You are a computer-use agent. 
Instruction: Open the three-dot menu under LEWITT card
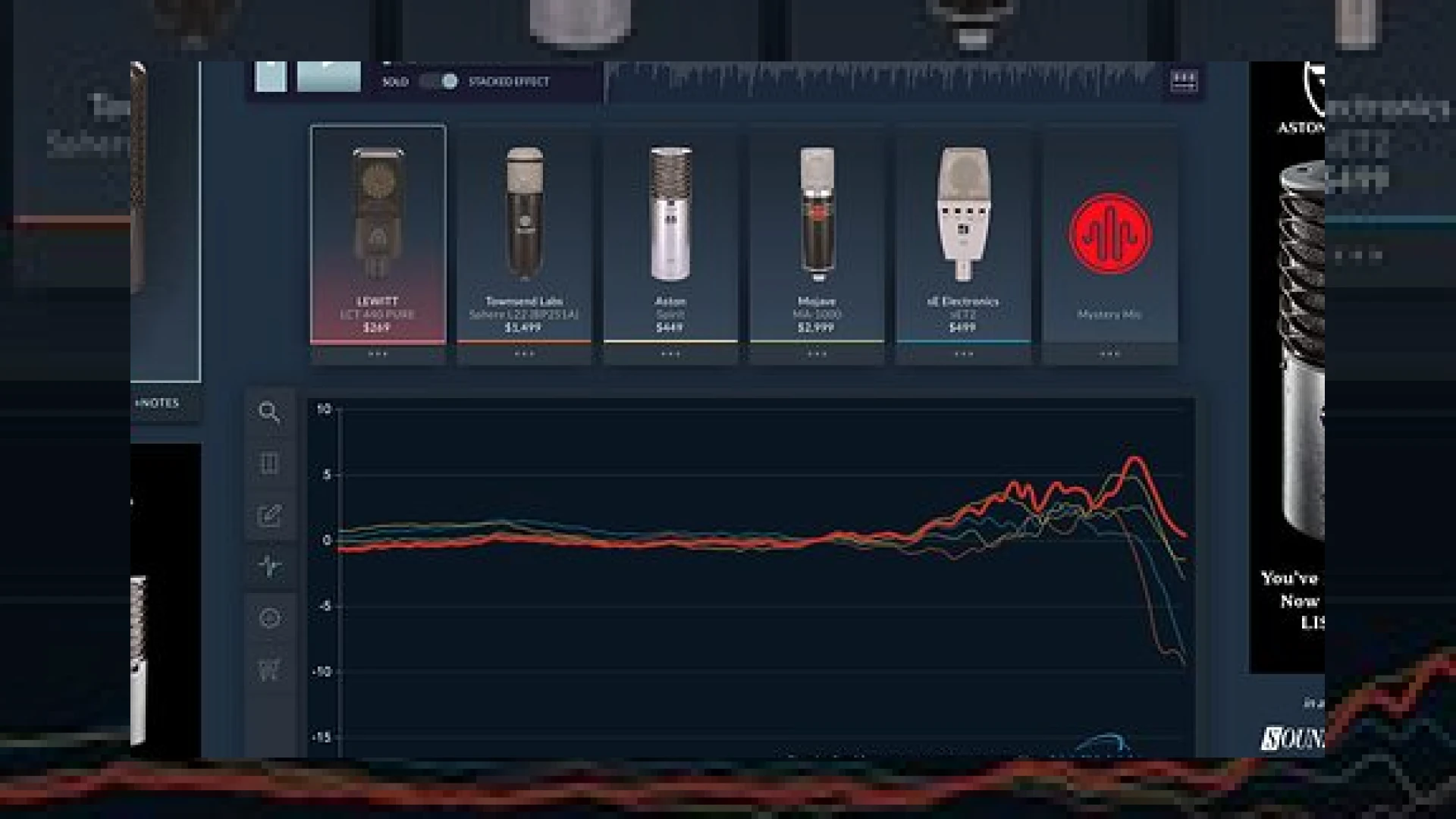click(378, 354)
